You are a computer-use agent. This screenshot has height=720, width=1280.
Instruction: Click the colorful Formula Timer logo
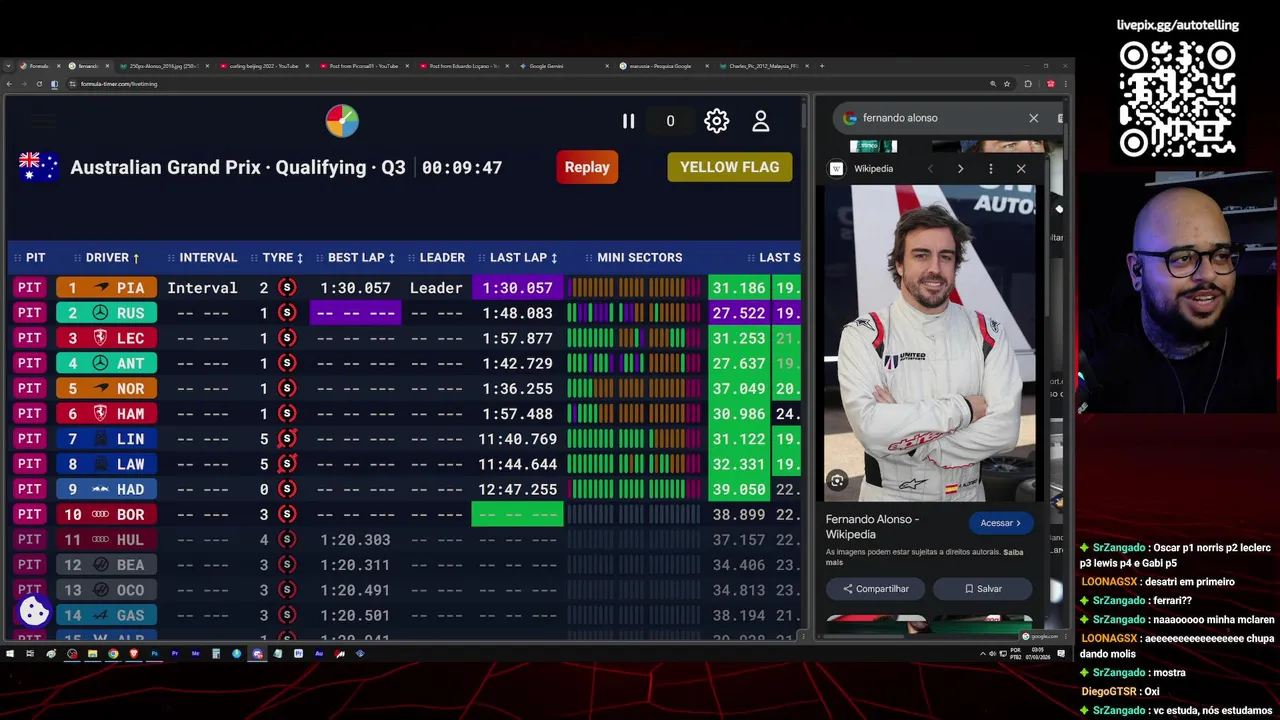click(x=342, y=121)
